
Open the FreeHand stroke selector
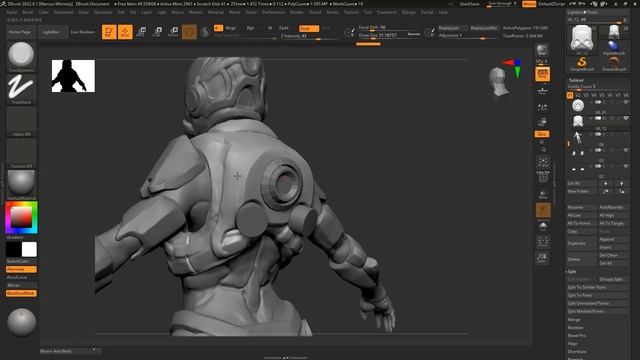coord(21,89)
